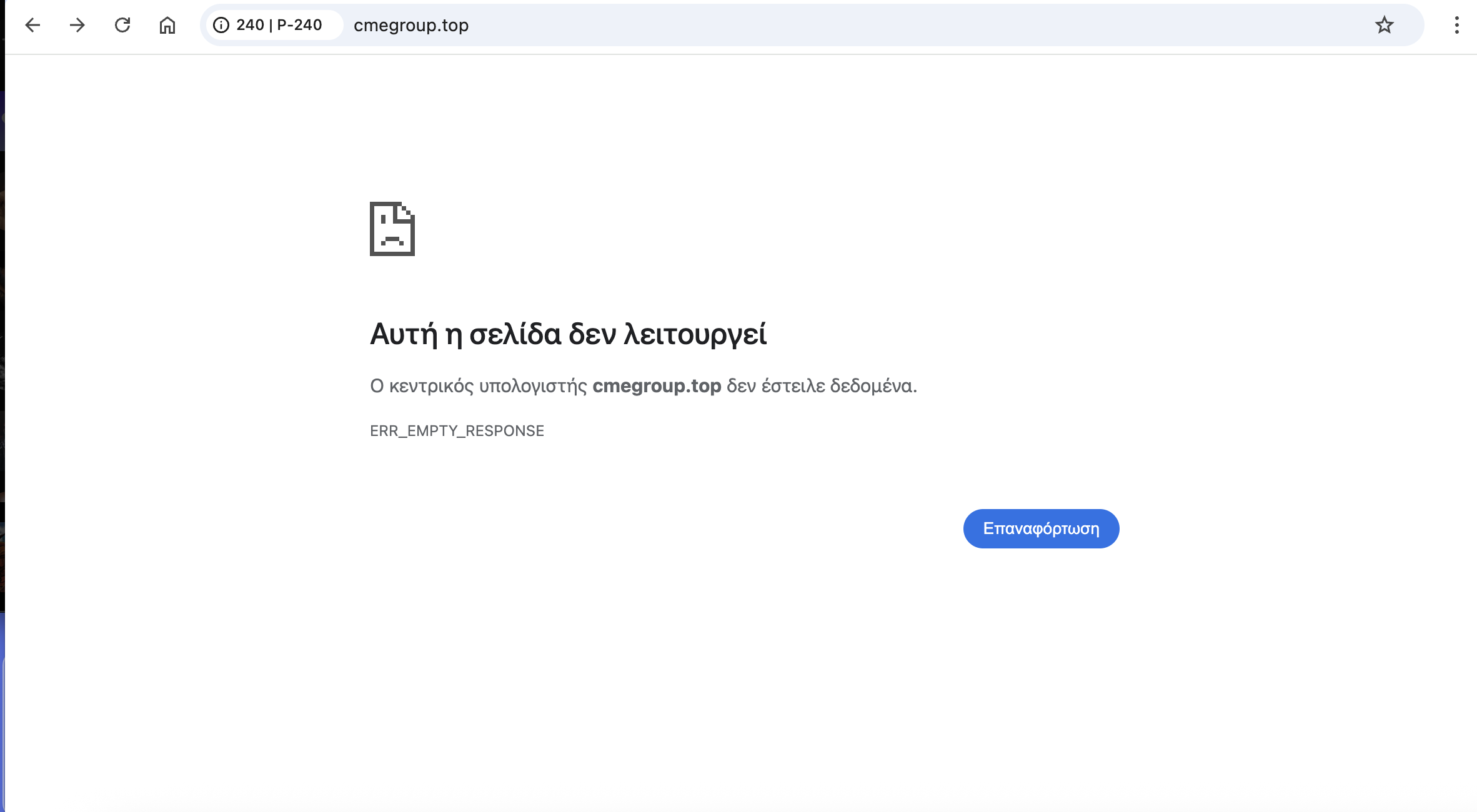Click the words 'Ο κεντρικός υπολογιστής'

pyautogui.click(x=478, y=386)
